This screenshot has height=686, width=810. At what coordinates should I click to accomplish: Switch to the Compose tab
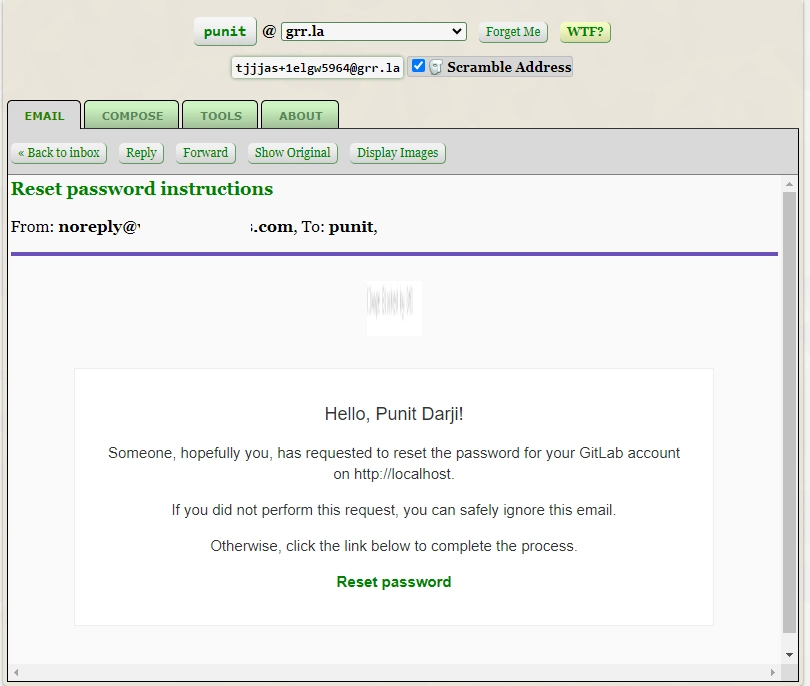click(132, 115)
